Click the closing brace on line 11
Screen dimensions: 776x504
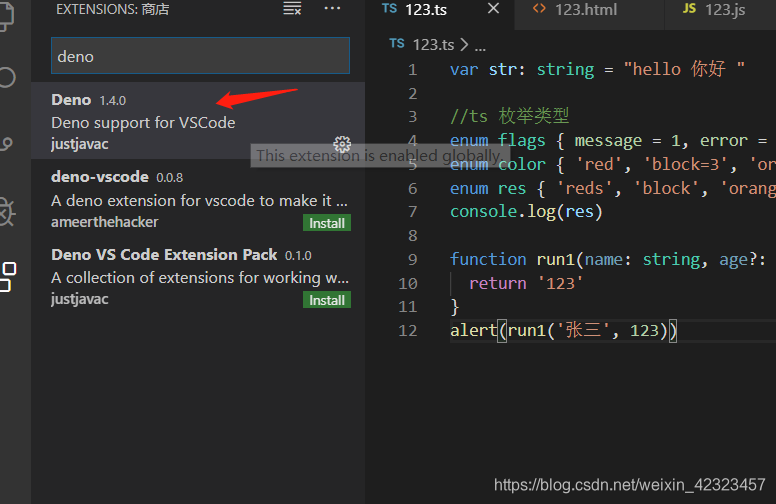(x=455, y=307)
